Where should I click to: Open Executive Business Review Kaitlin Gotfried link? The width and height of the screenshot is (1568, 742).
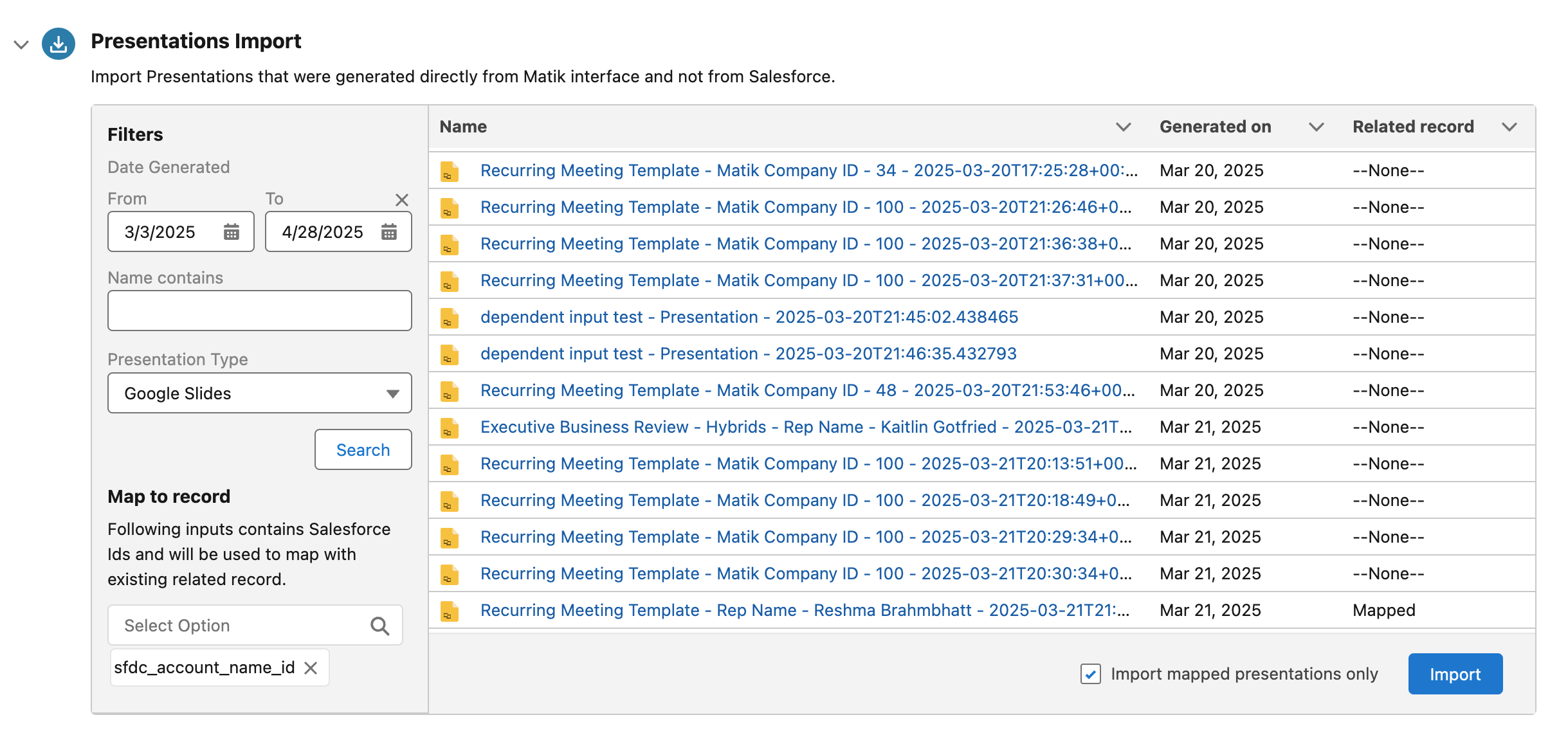[807, 427]
